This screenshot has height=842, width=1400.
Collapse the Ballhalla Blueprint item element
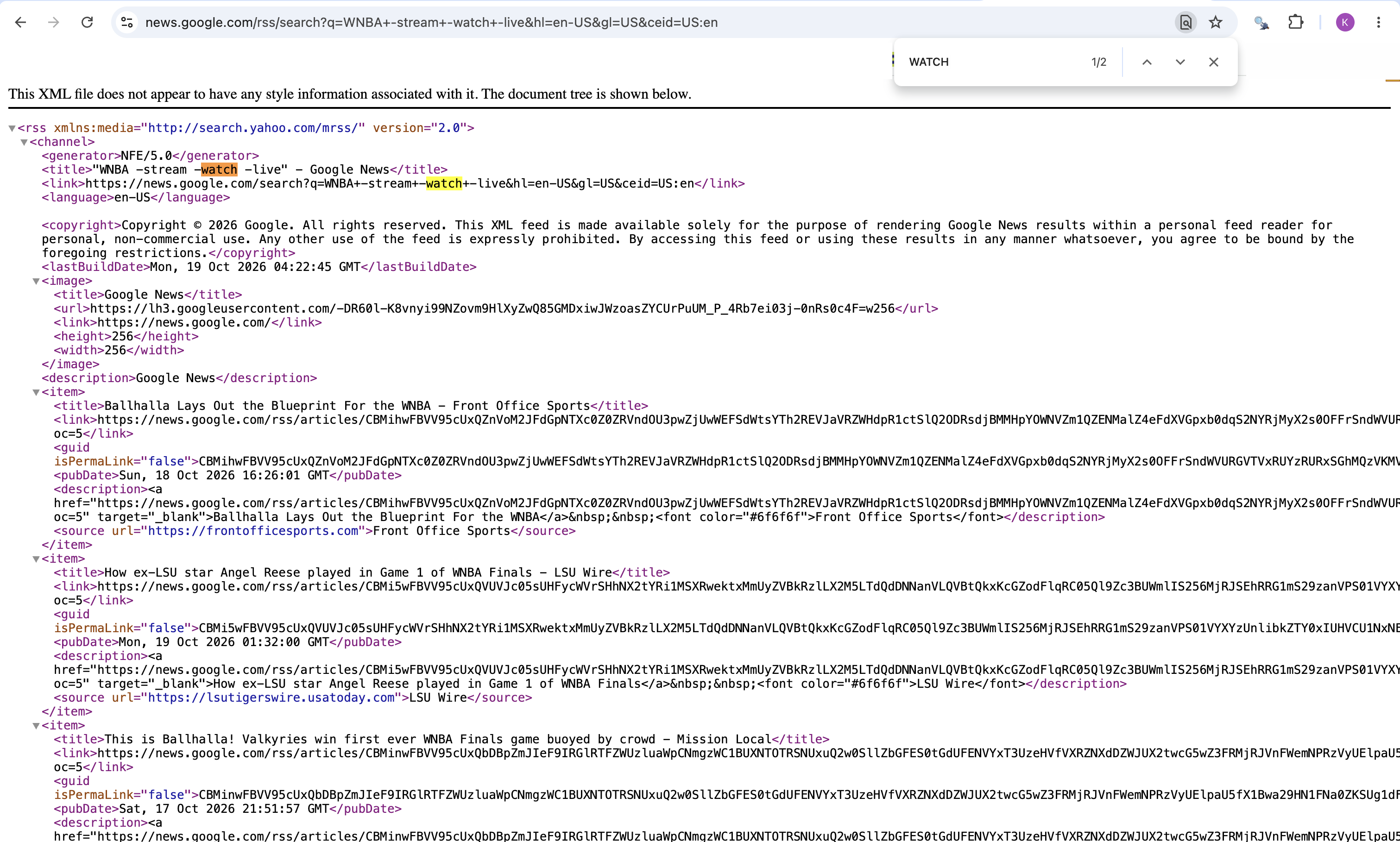click(36, 393)
